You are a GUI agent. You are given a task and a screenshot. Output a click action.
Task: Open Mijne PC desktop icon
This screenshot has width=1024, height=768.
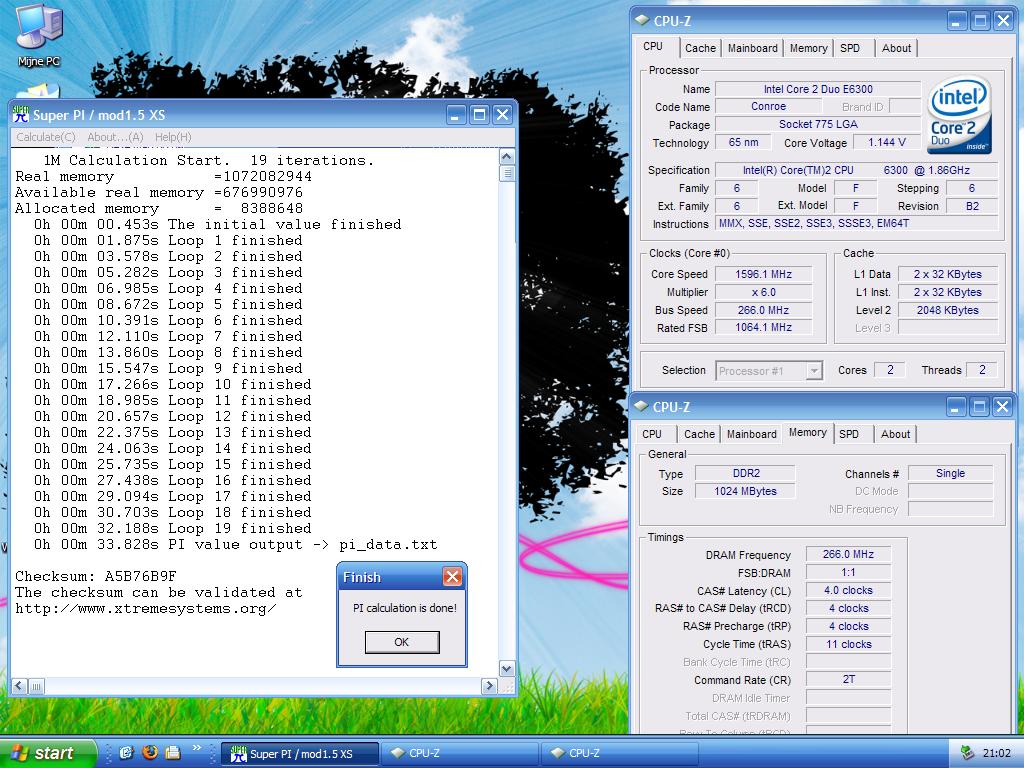39,34
